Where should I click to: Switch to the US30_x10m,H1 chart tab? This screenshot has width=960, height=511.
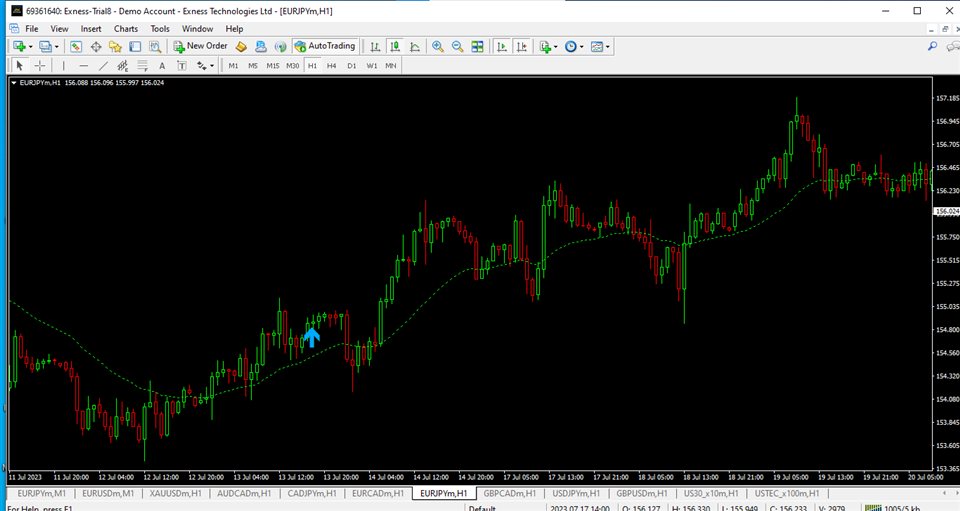[x=711, y=493]
